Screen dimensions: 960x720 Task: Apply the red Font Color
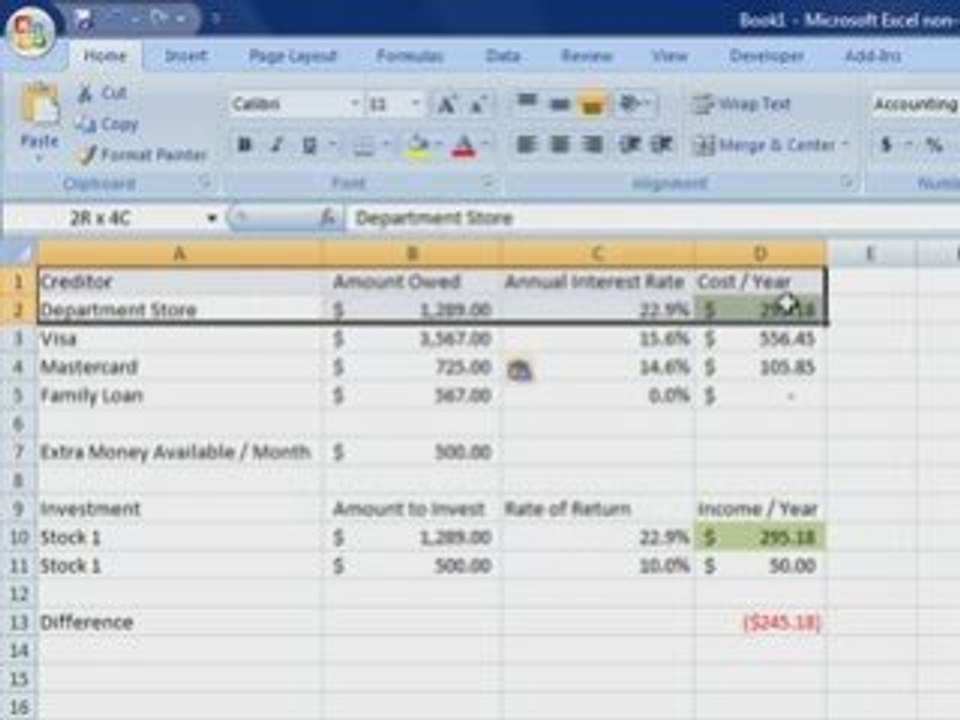pos(463,146)
